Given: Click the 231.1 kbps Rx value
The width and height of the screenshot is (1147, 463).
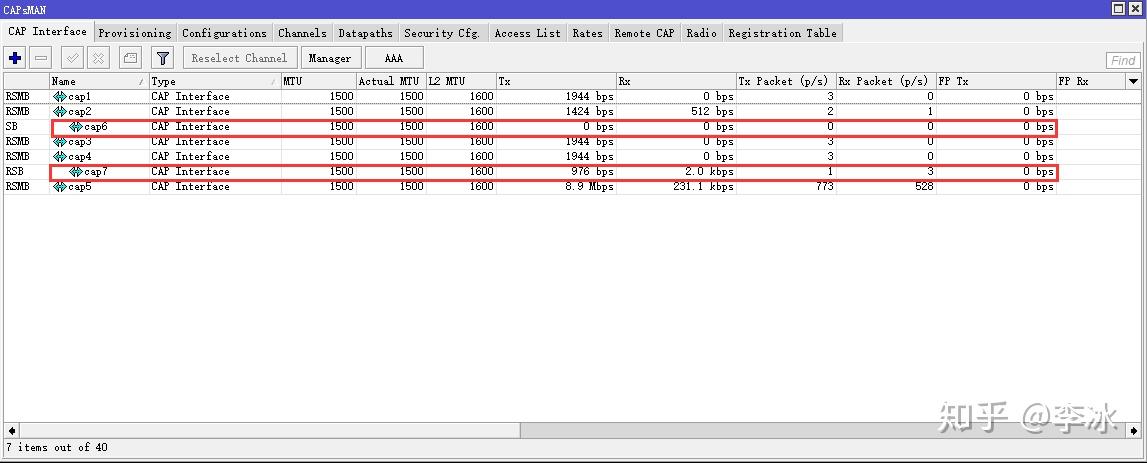Looking at the screenshot, I should coord(704,187).
